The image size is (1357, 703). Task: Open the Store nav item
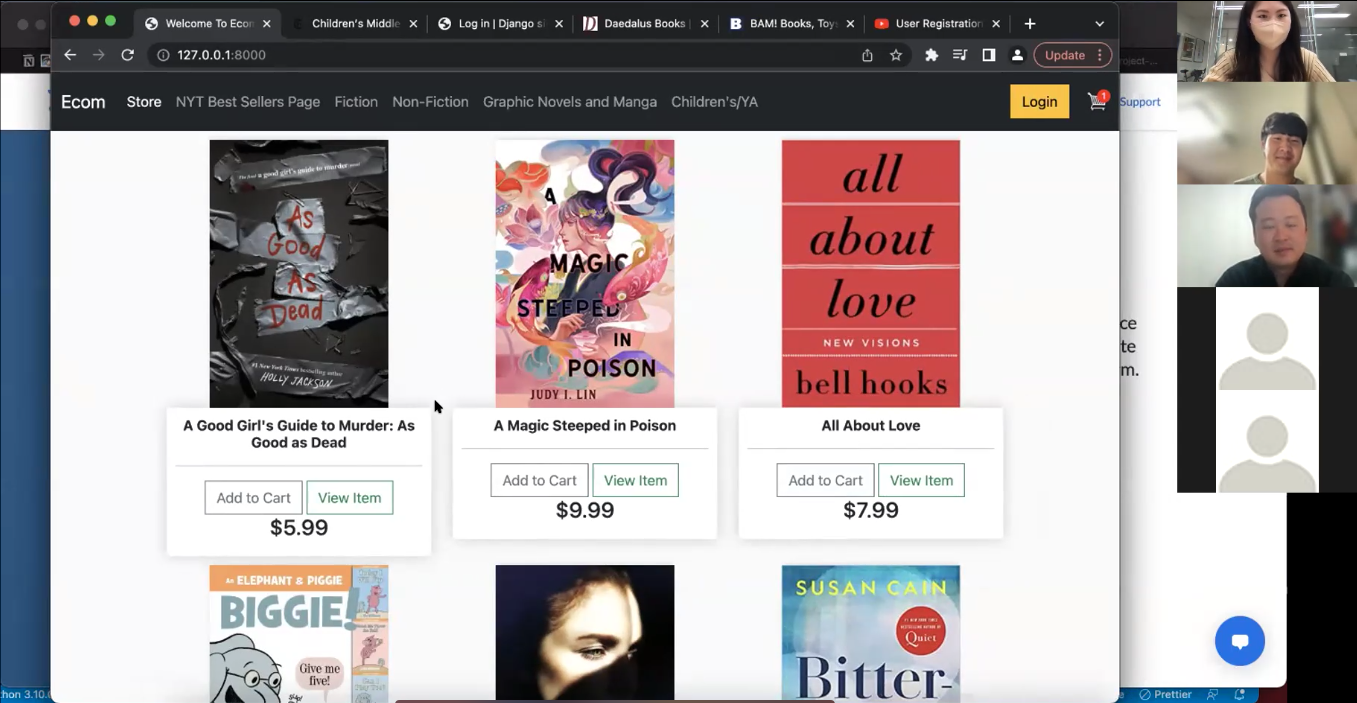point(144,101)
